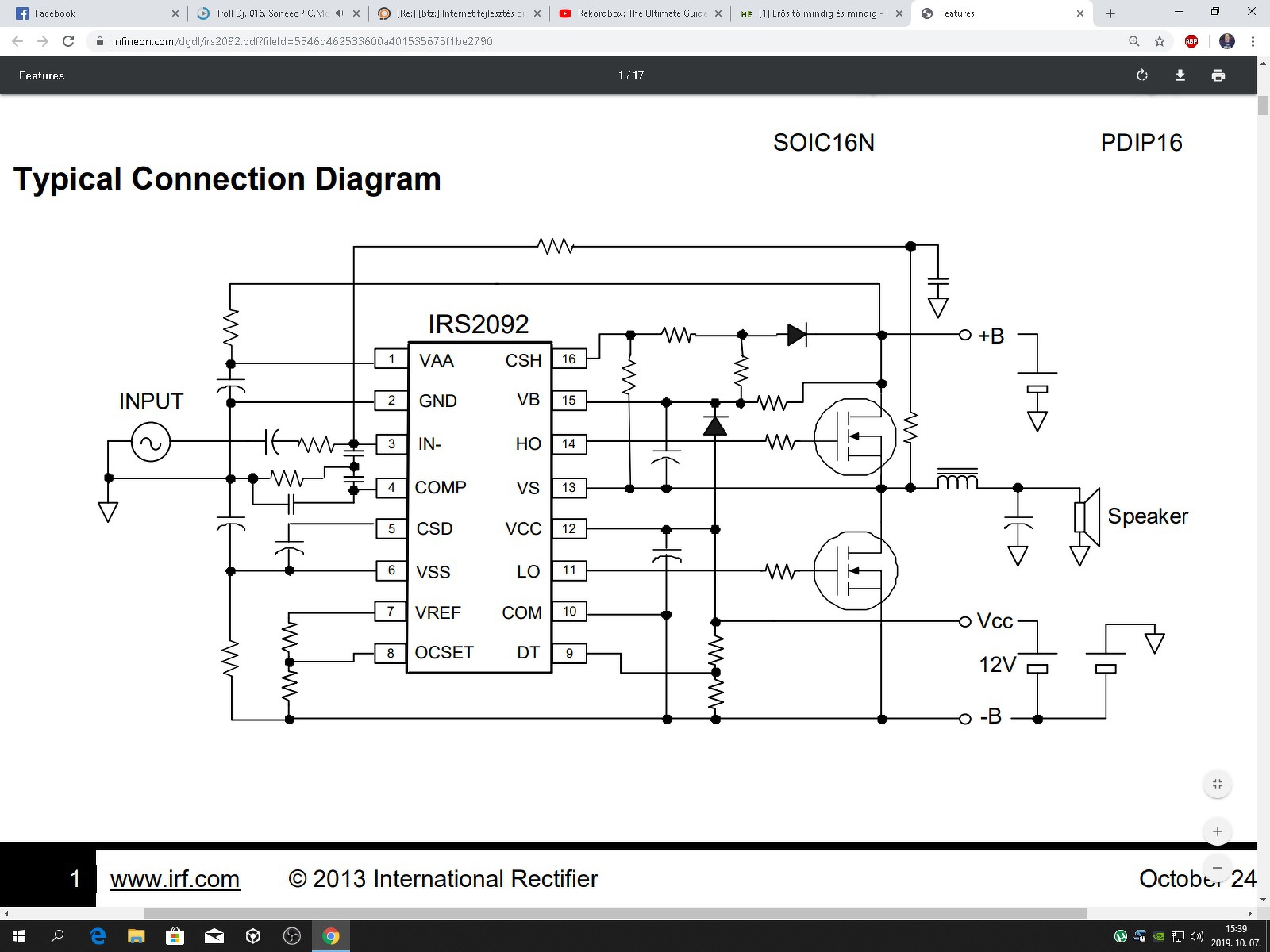Go back to the previous page

pyautogui.click(x=17, y=41)
